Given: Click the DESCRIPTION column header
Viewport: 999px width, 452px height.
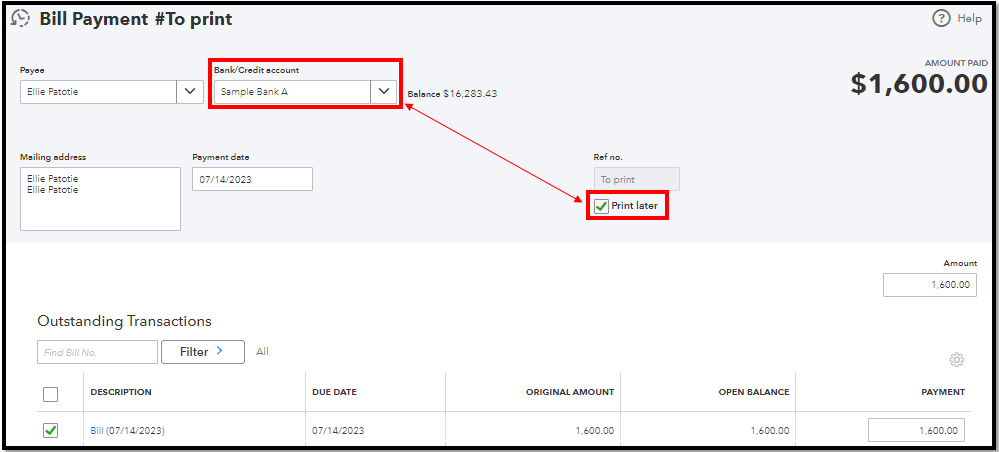Looking at the screenshot, I should tap(121, 392).
